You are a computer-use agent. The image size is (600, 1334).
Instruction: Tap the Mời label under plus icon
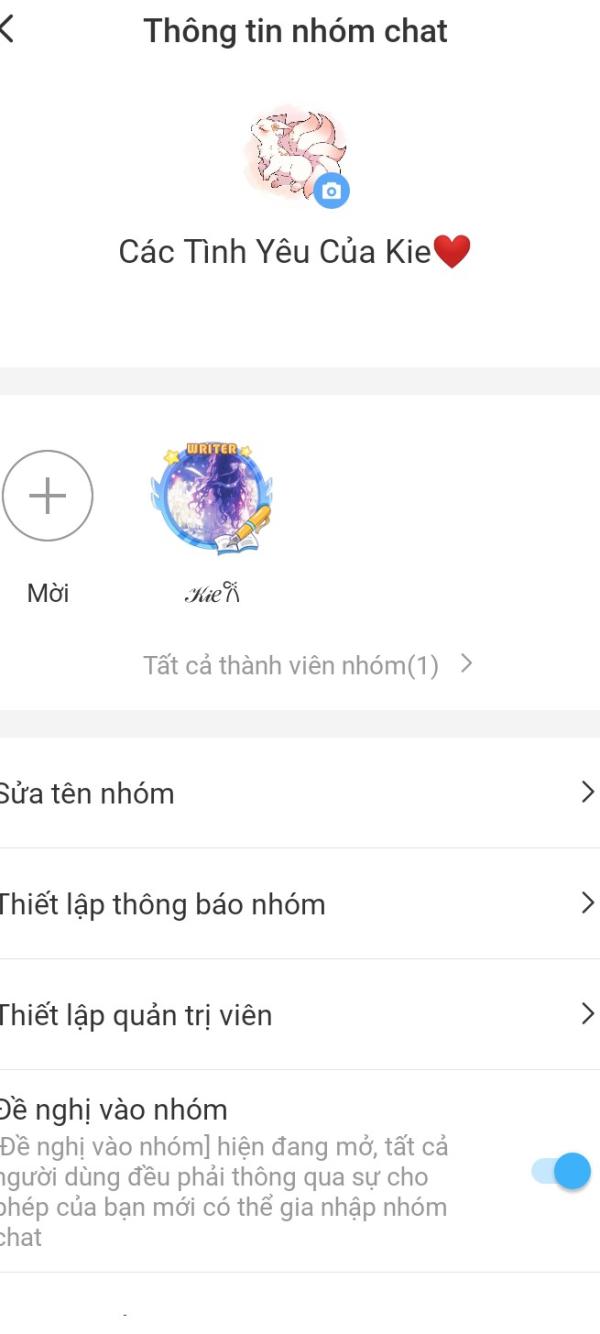48,593
